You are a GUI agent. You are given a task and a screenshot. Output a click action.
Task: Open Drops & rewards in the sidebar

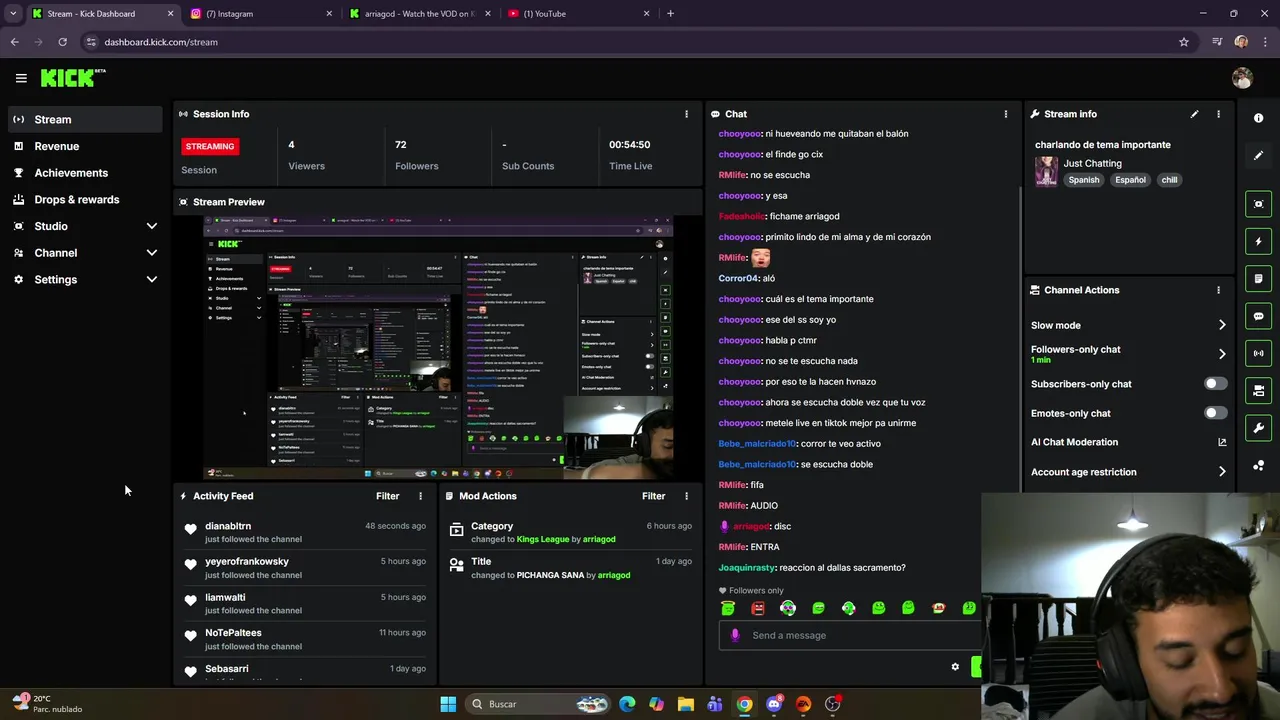click(x=85, y=199)
